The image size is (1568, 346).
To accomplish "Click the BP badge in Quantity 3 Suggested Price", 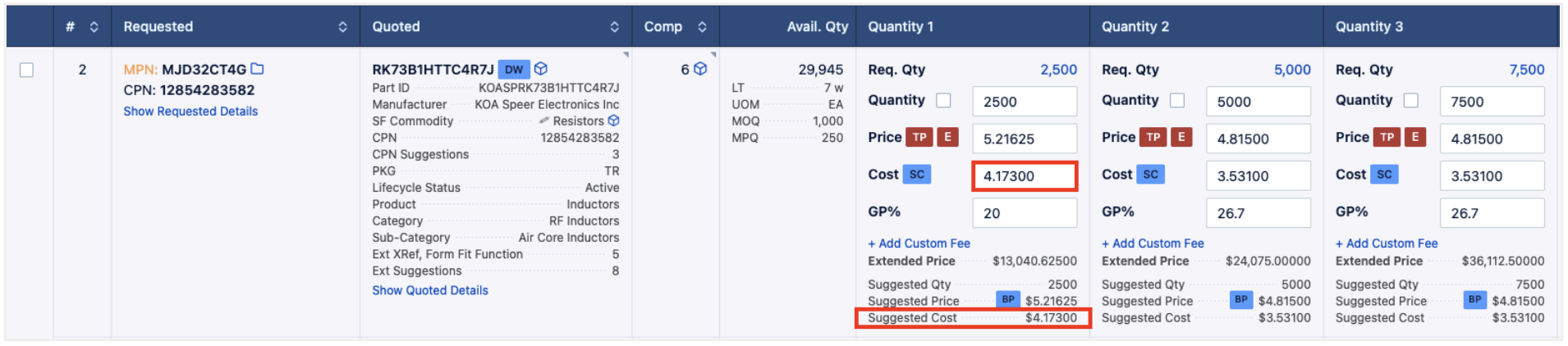I will point(1474,299).
